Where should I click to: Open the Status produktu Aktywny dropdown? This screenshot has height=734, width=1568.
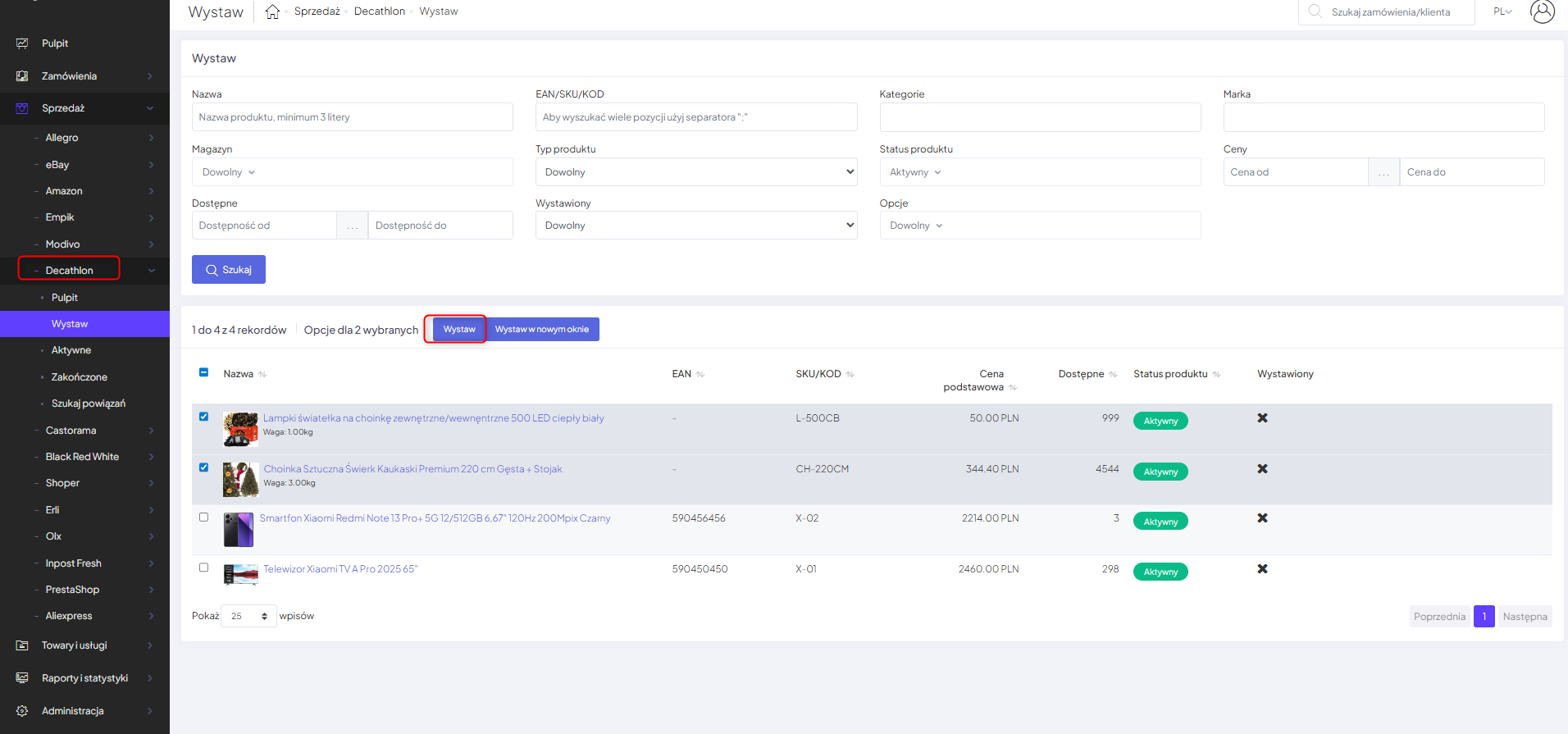click(1039, 172)
